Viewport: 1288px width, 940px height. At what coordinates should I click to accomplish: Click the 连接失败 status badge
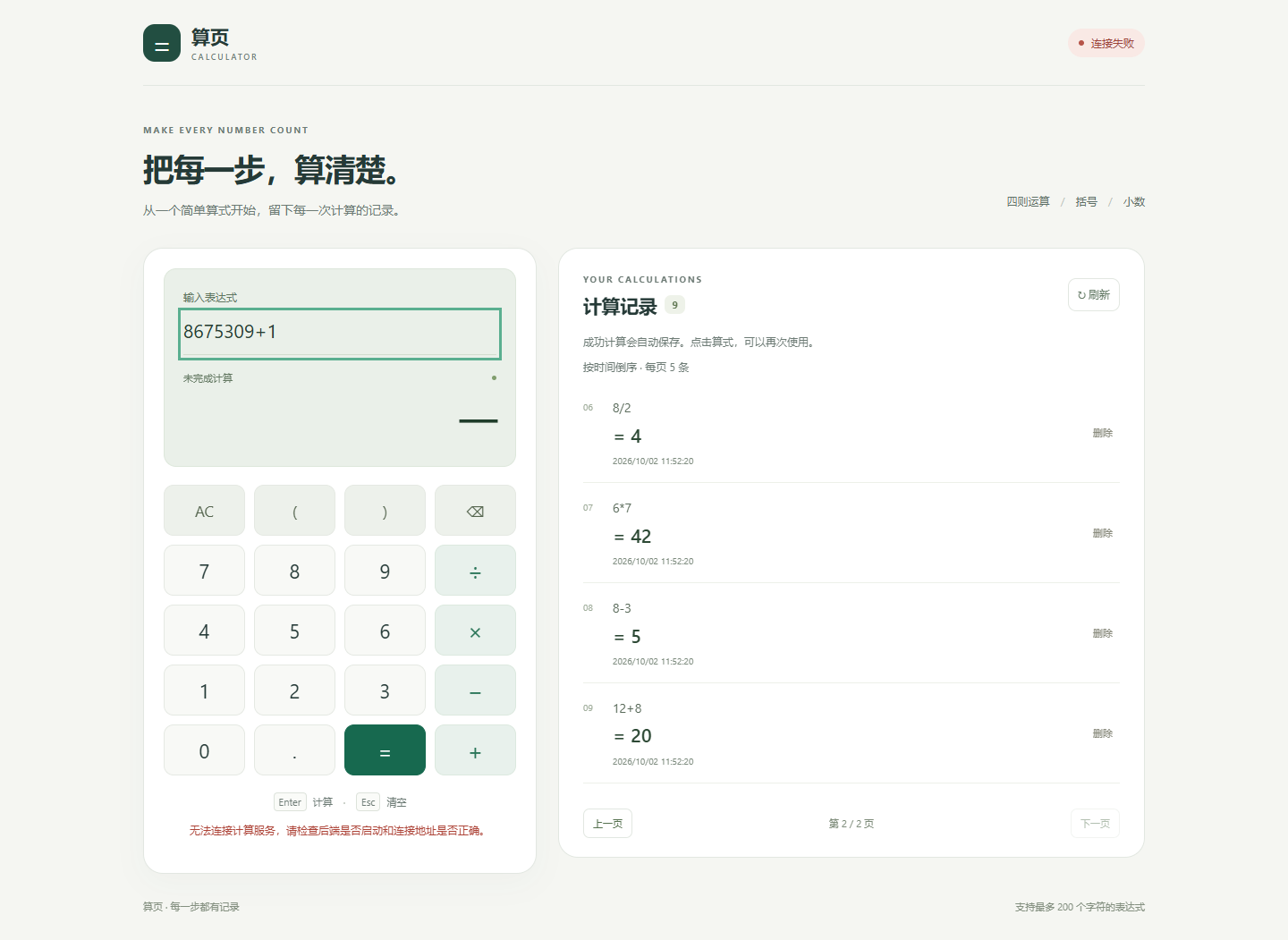coord(1106,43)
